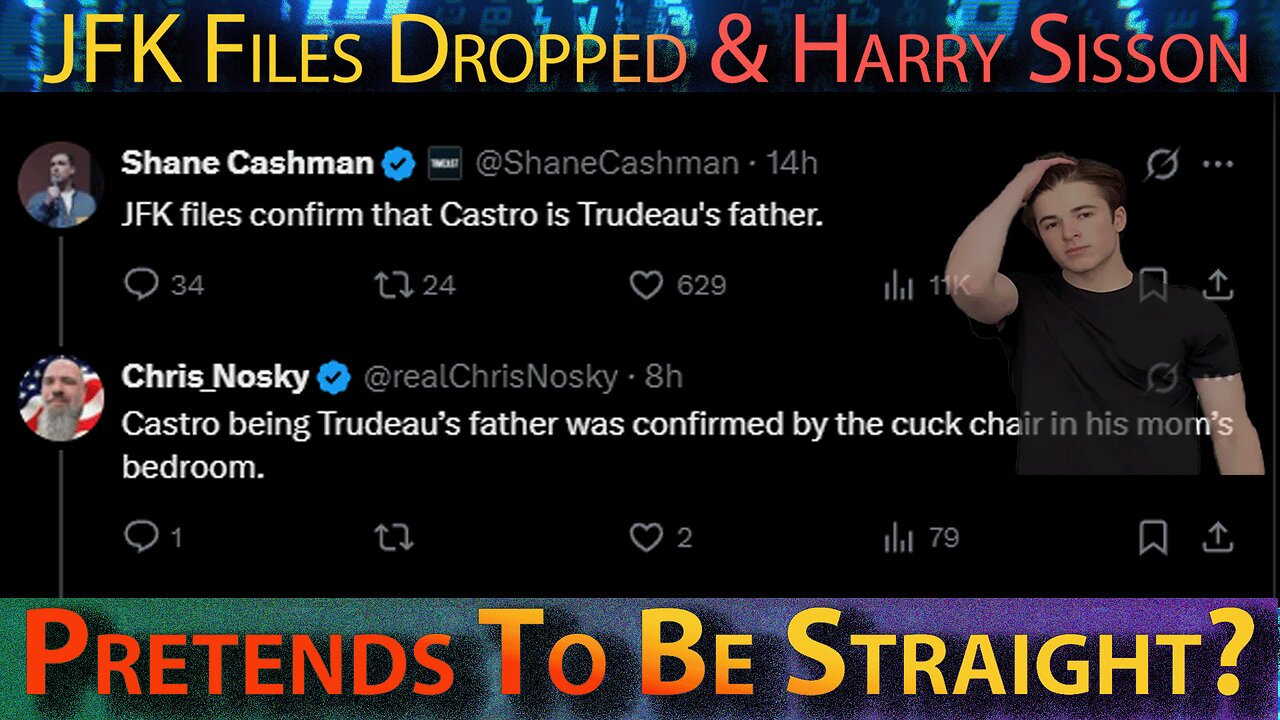The width and height of the screenshot is (1280, 720).
Task: Bookmark Shane Cashman's tweet
Action: (1153, 286)
